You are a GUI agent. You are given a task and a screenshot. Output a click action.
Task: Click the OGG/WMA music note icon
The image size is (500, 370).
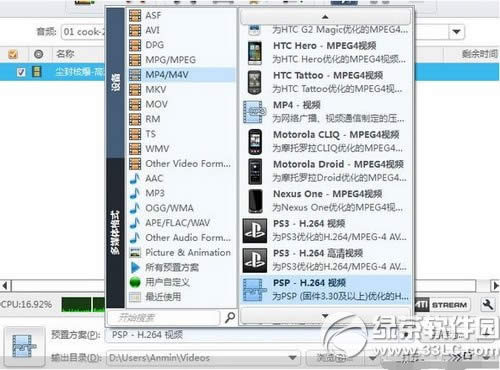(135, 208)
